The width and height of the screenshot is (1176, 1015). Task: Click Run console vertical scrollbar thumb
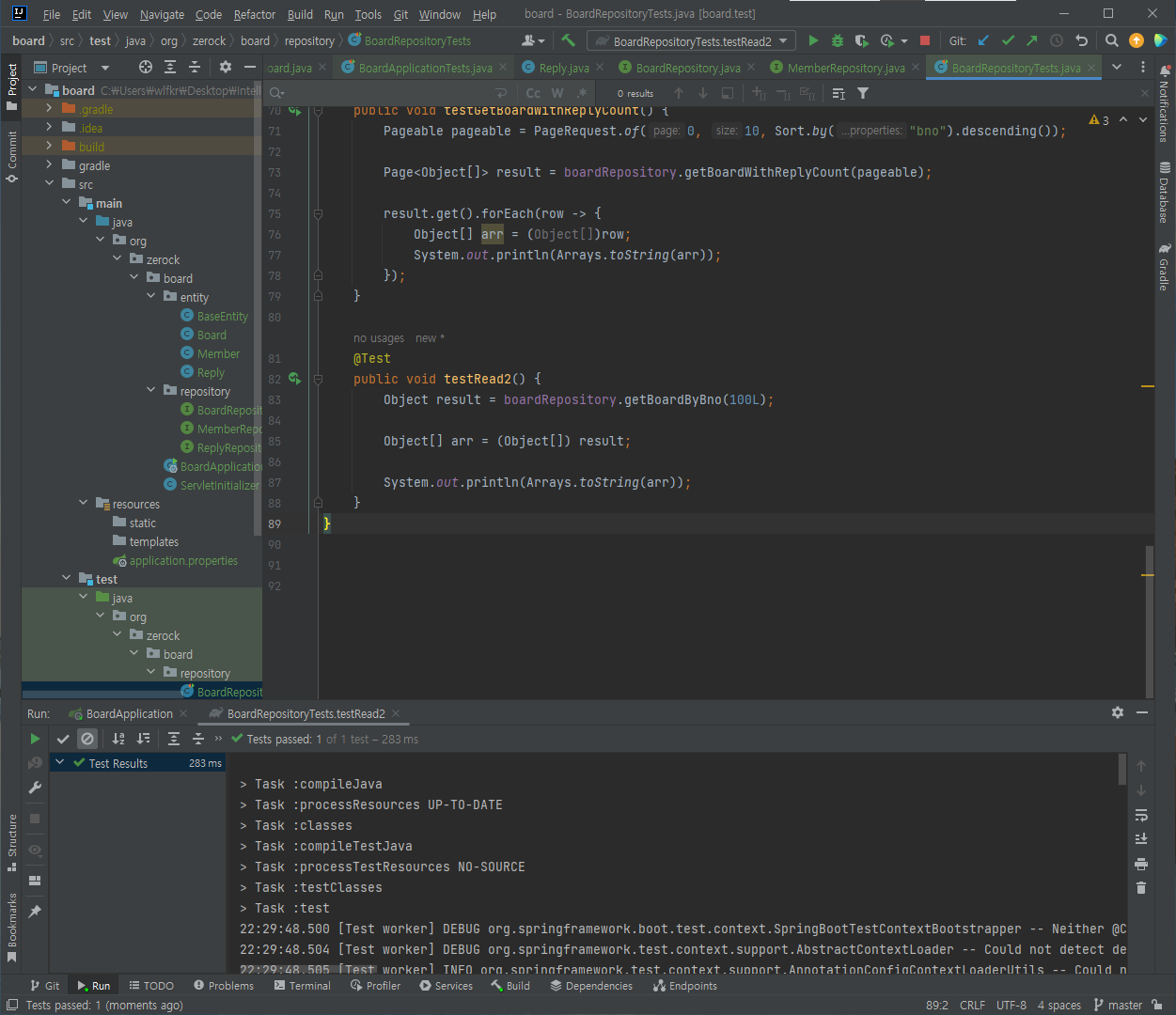pyautogui.click(x=1122, y=769)
